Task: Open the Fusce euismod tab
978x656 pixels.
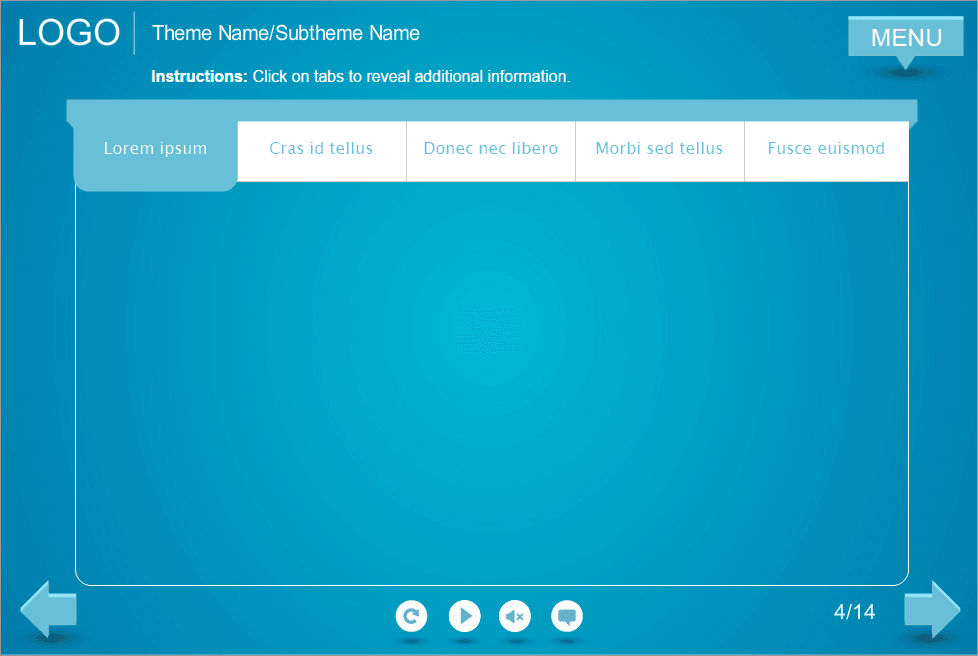Action: click(826, 148)
